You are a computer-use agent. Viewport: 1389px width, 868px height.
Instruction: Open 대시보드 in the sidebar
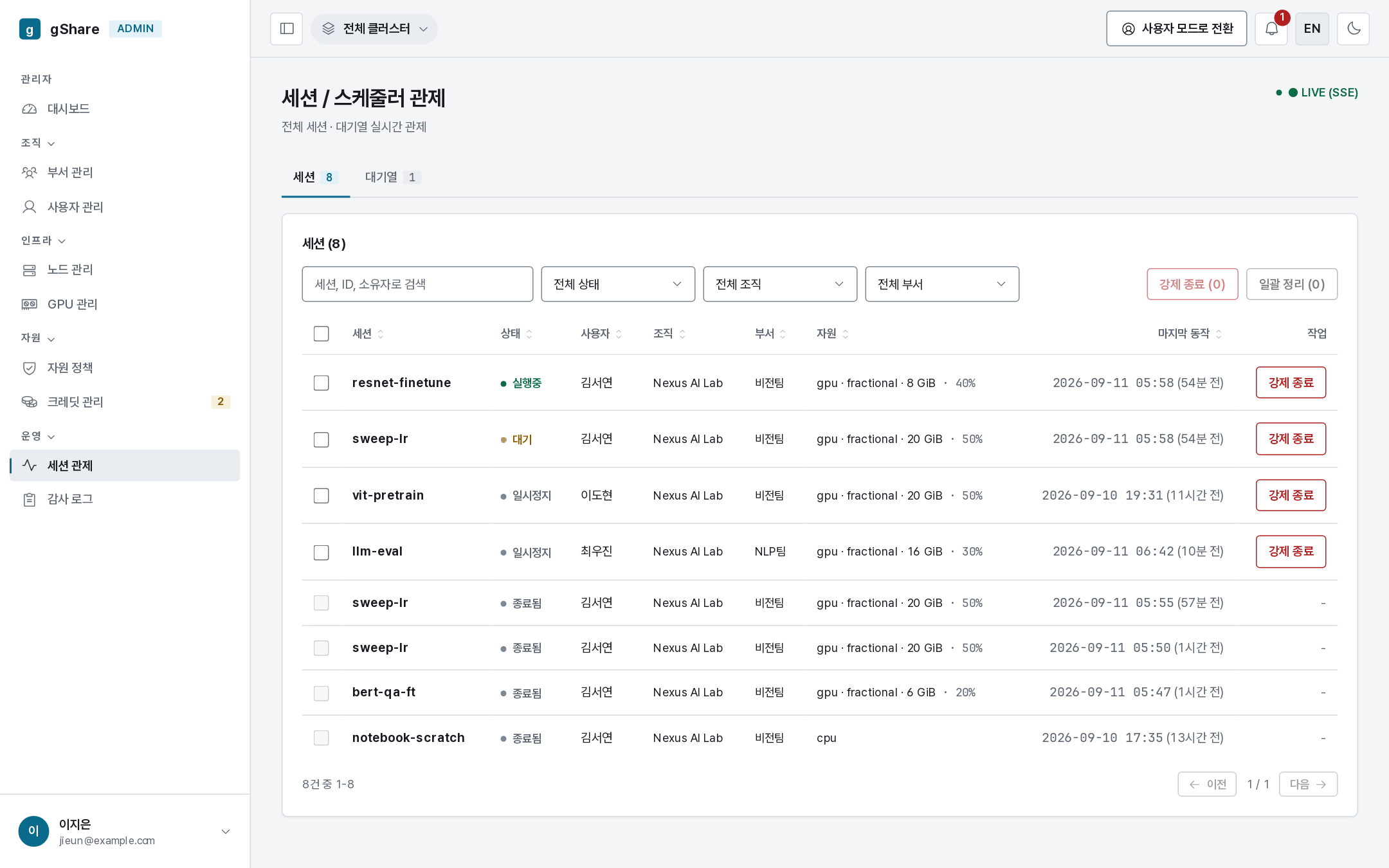coord(125,109)
